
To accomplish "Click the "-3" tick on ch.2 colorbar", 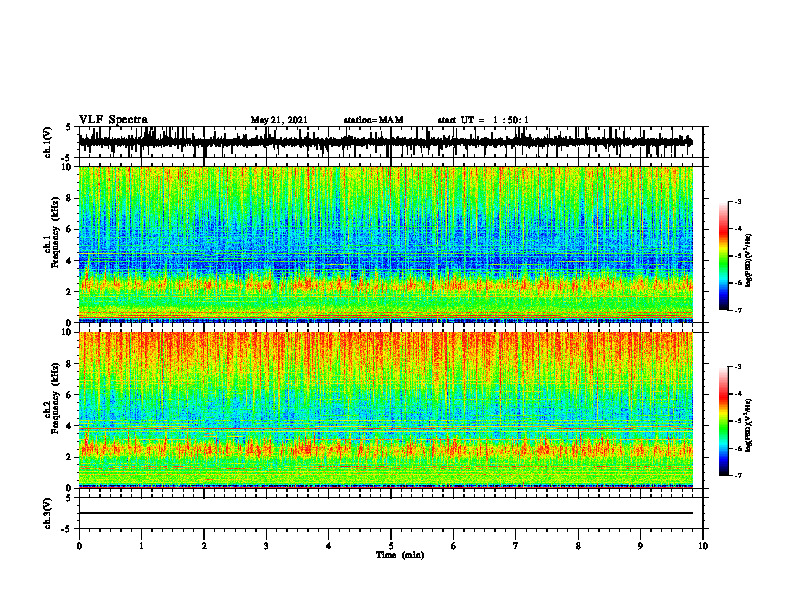I will pyautogui.click(x=738, y=367).
